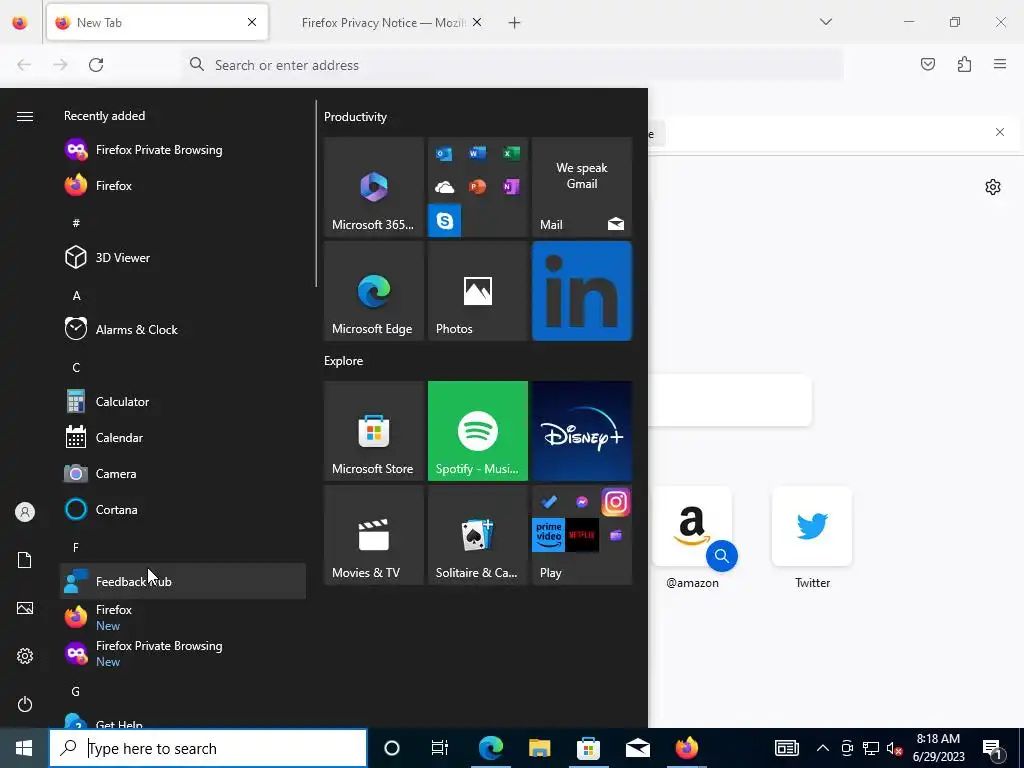Screen dimensions: 1024x768
Task: Open Movies & TV tile
Action: point(374,535)
